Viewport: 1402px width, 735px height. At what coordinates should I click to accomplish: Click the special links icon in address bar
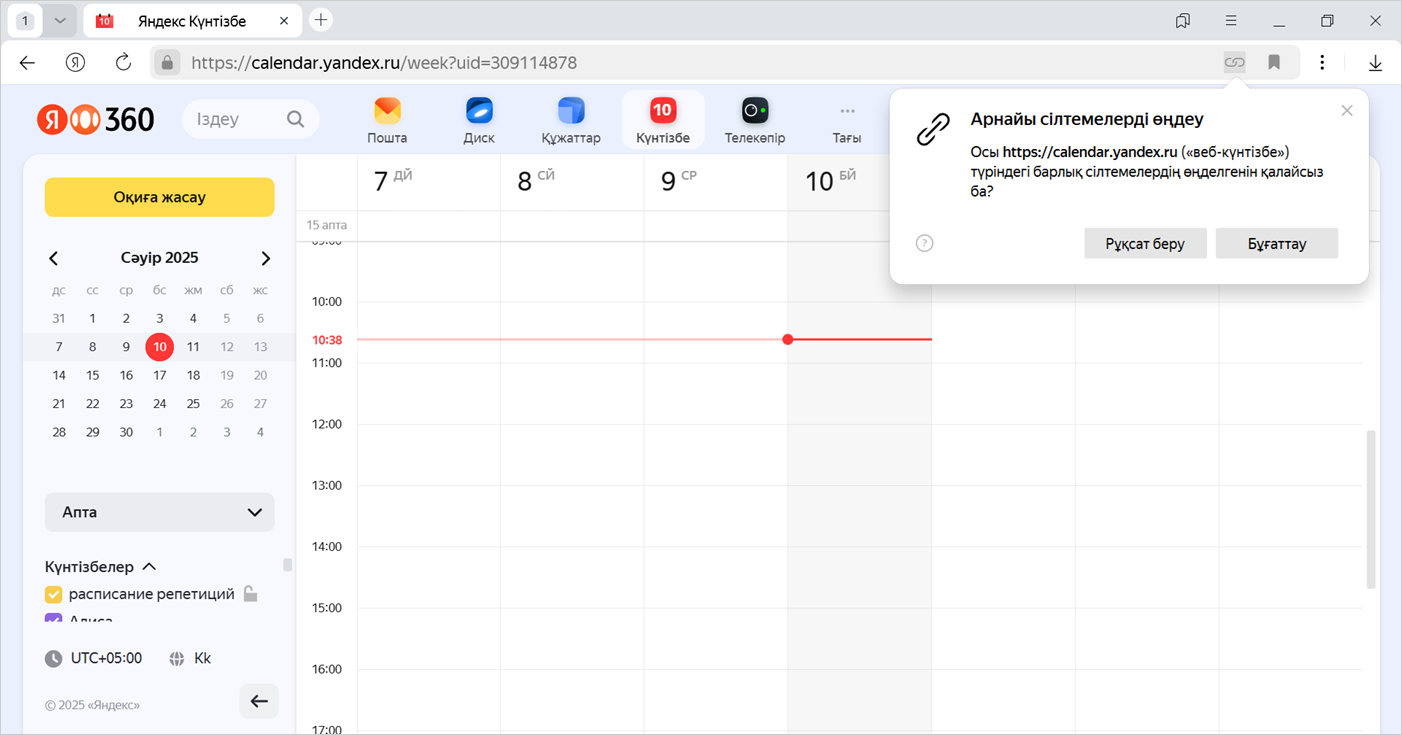tap(1235, 62)
